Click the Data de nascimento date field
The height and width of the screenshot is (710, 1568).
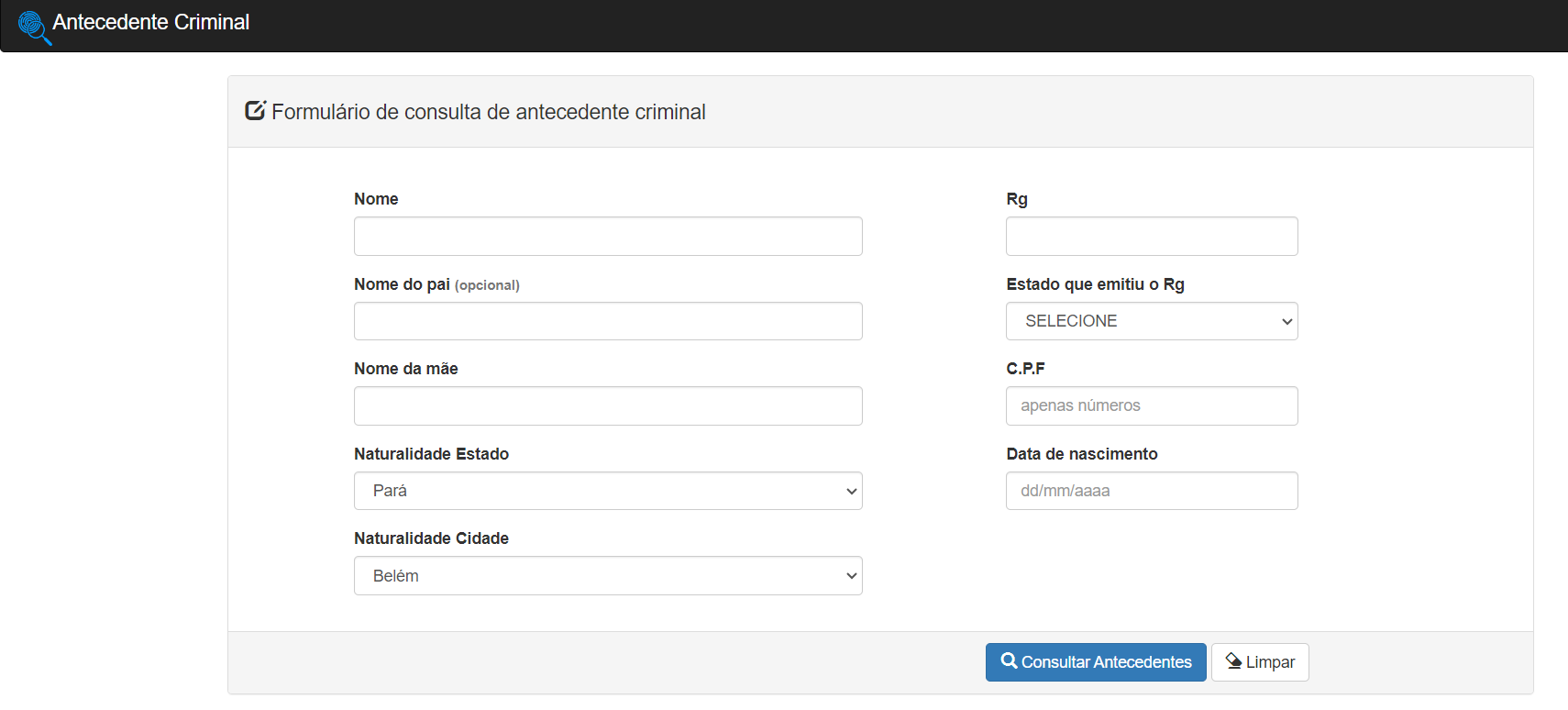pyautogui.click(x=1151, y=491)
